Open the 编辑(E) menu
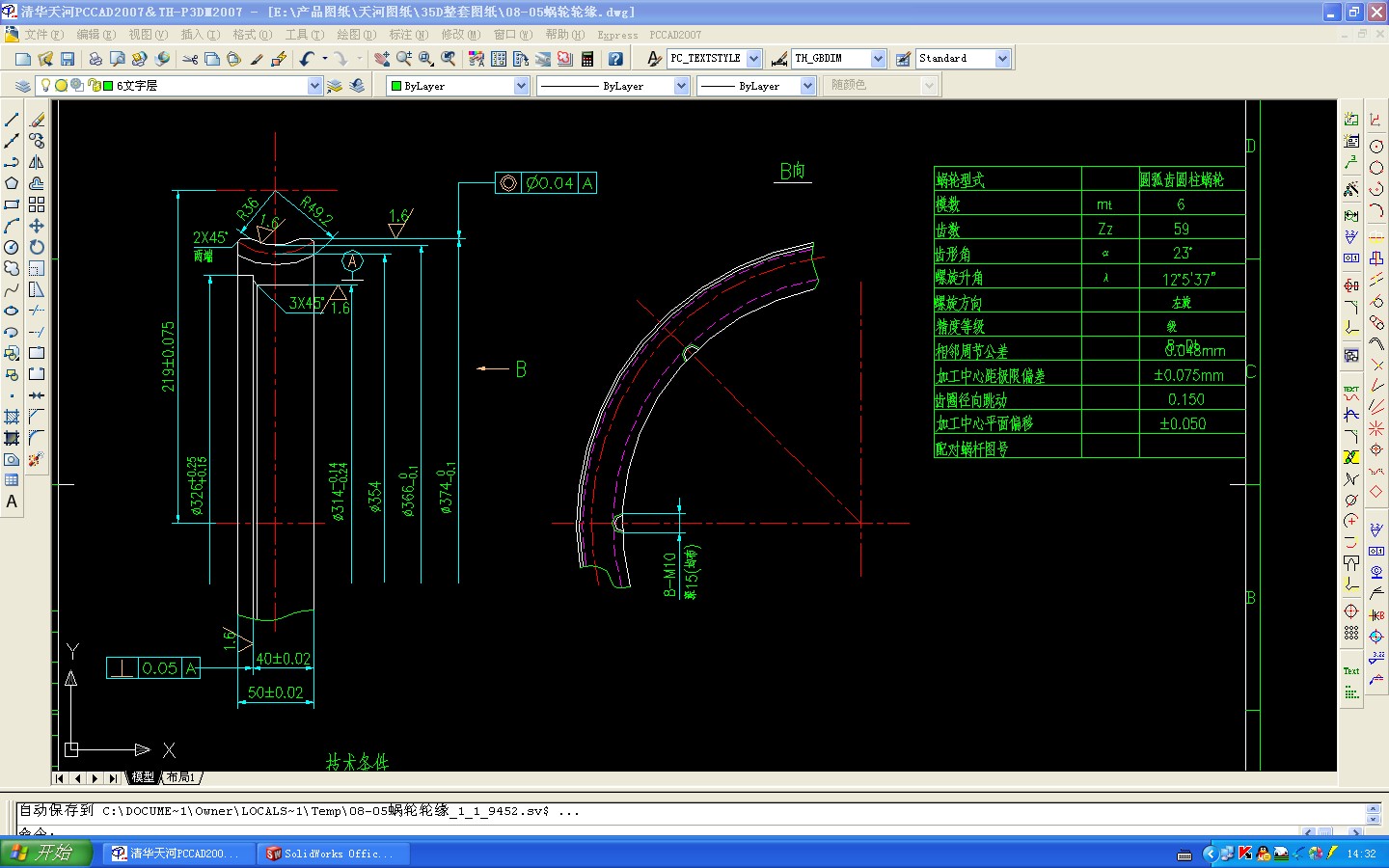This screenshot has width=1389, height=868. (x=96, y=35)
